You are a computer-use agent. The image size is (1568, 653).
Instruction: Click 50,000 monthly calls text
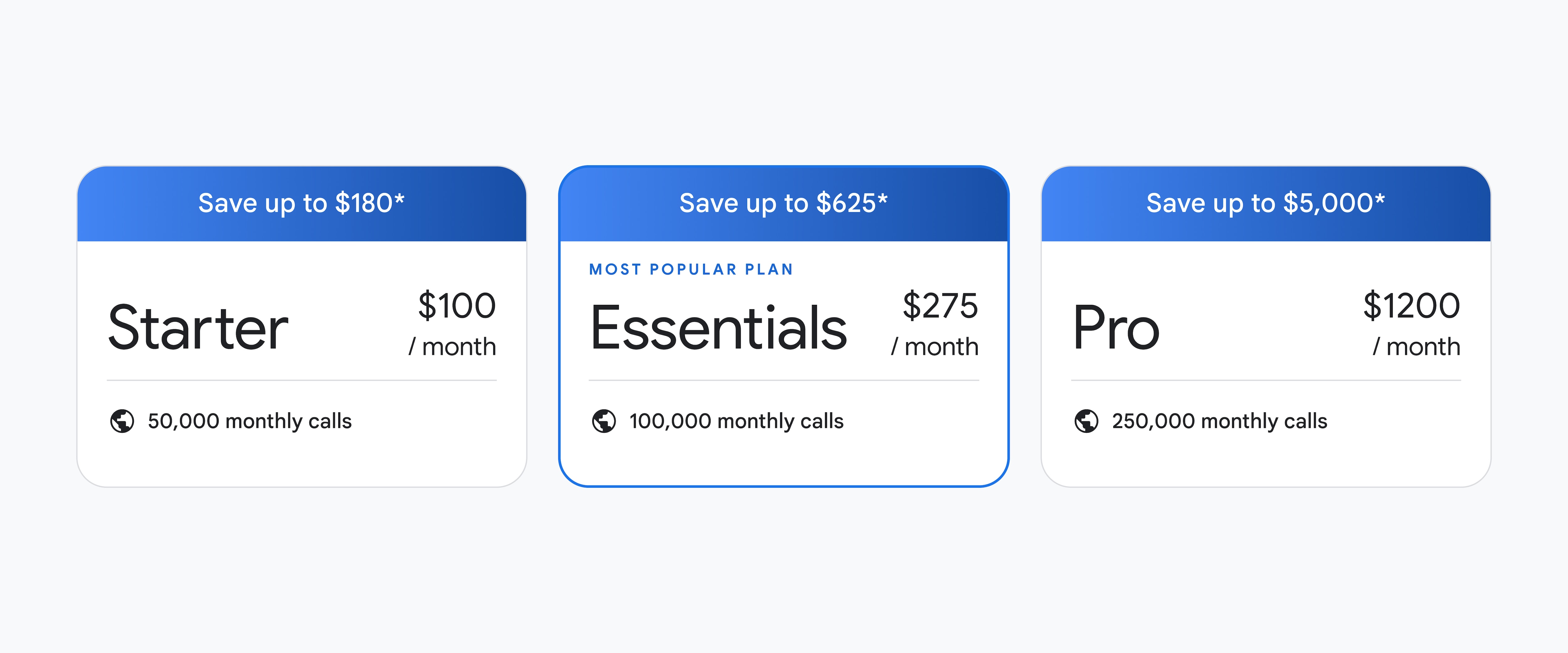(250, 421)
